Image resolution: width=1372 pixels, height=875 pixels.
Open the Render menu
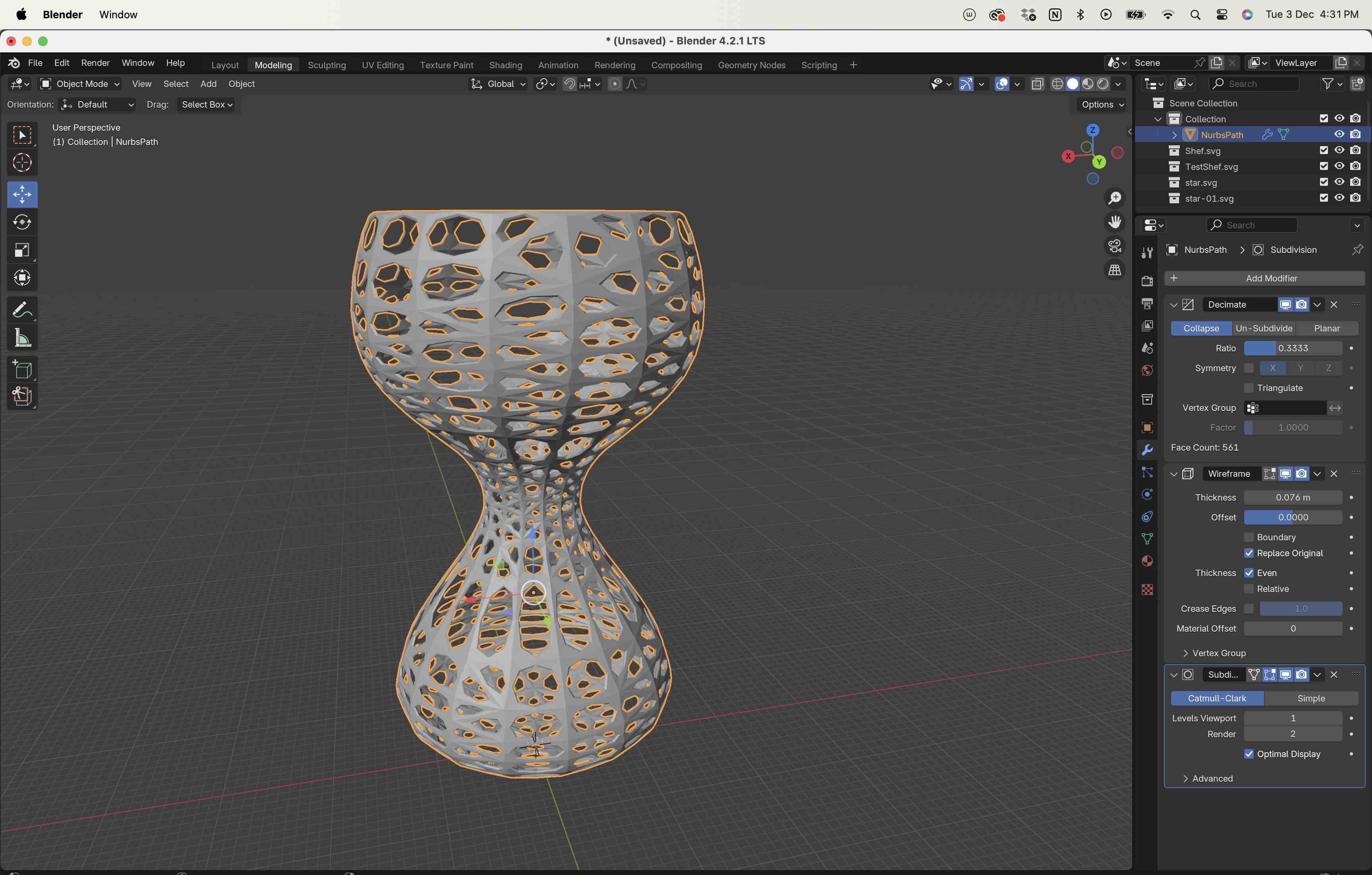[95, 63]
